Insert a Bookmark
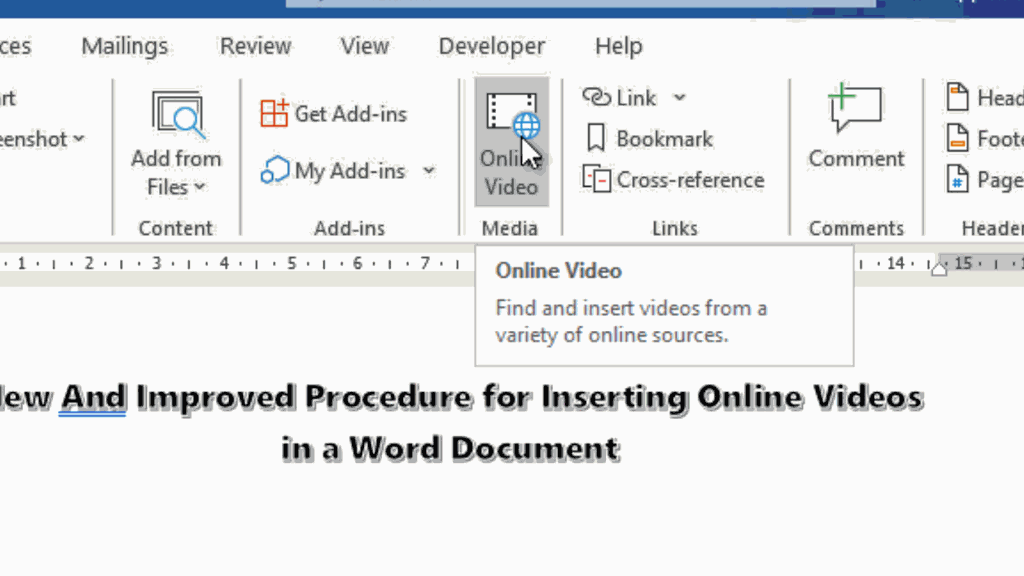 [649, 138]
